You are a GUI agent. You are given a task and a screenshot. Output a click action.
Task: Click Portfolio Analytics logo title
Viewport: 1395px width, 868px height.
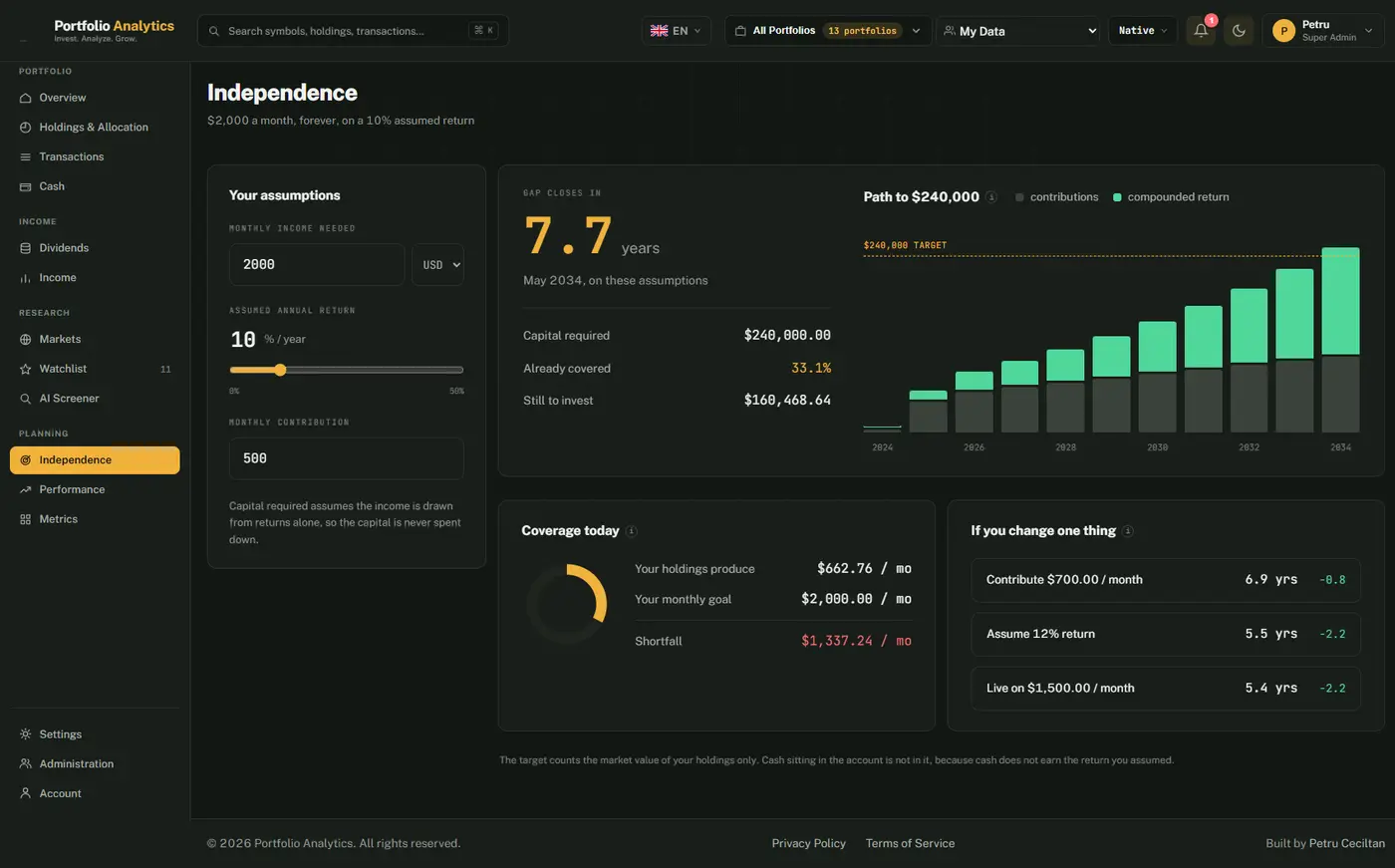click(x=114, y=26)
